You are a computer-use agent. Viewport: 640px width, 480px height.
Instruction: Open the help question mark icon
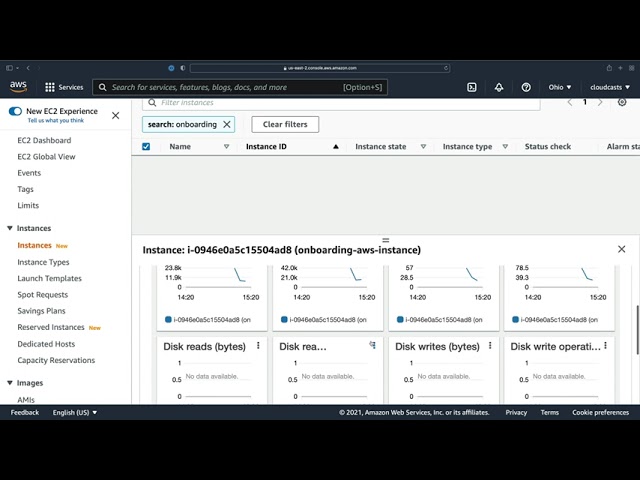(x=526, y=87)
